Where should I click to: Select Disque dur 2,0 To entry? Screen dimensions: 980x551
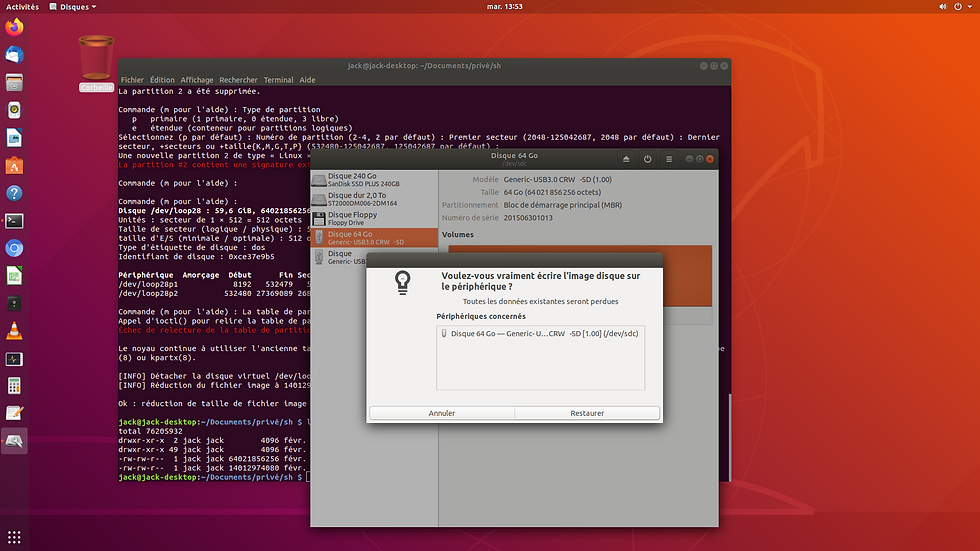tap(374, 199)
